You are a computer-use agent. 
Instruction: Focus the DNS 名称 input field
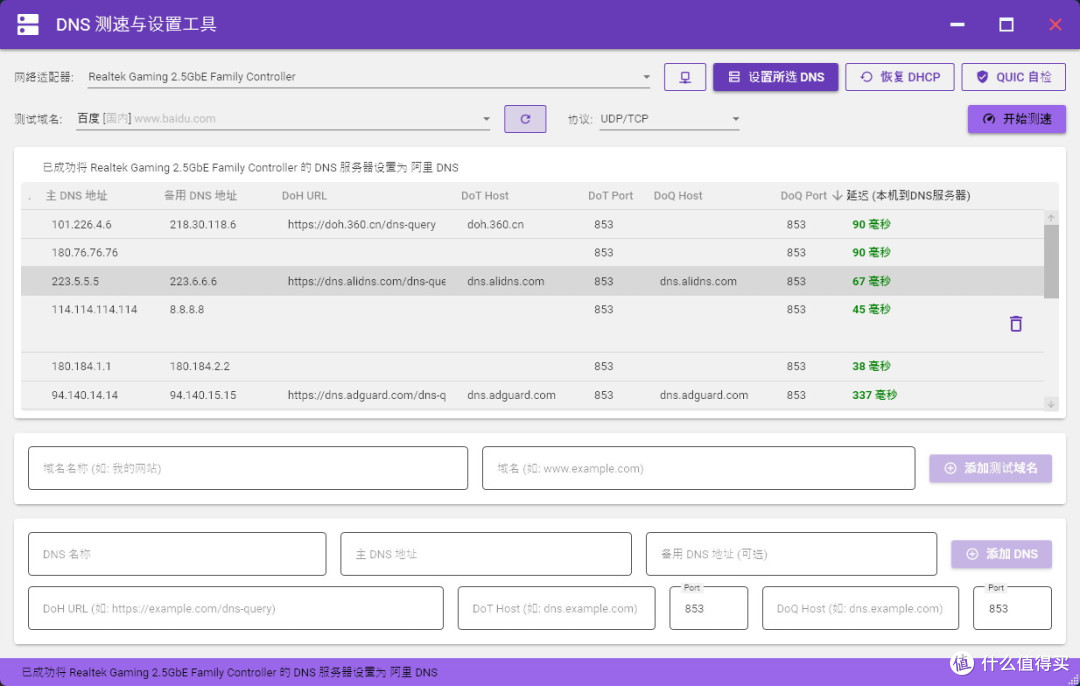click(x=177, y=554)
